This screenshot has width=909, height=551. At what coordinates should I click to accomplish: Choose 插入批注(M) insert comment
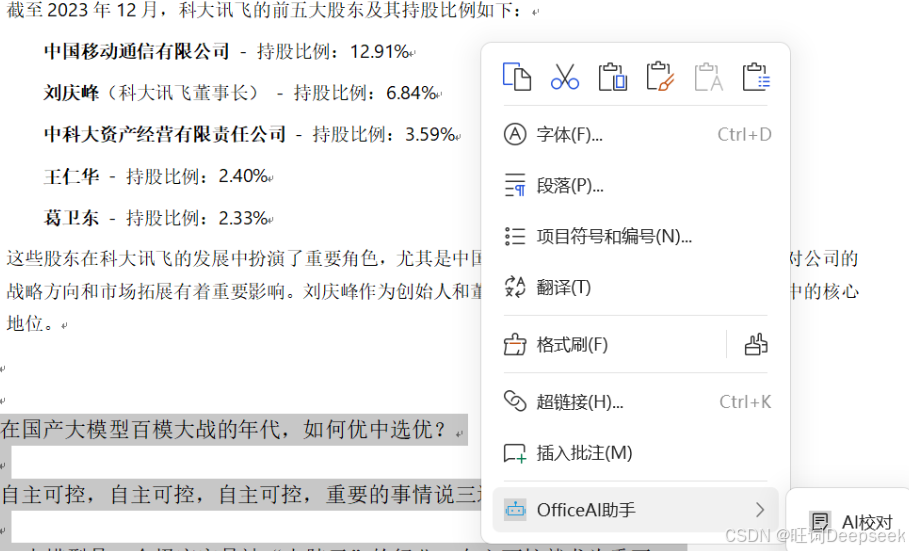coord(636,452)
